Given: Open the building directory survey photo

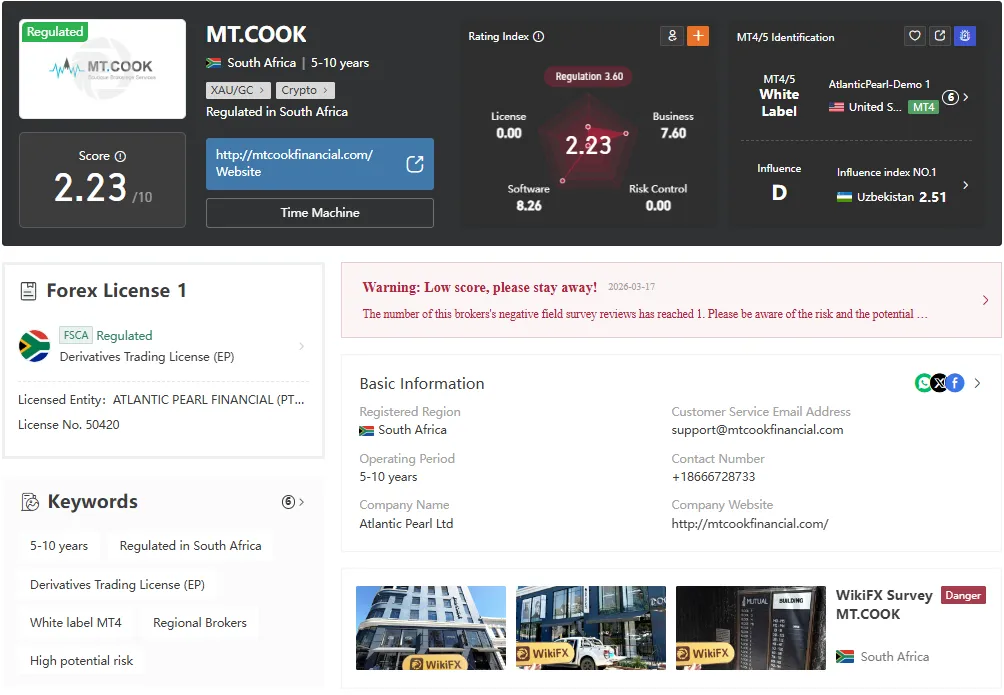Looking at the screenshot, I should pos(750,628).
